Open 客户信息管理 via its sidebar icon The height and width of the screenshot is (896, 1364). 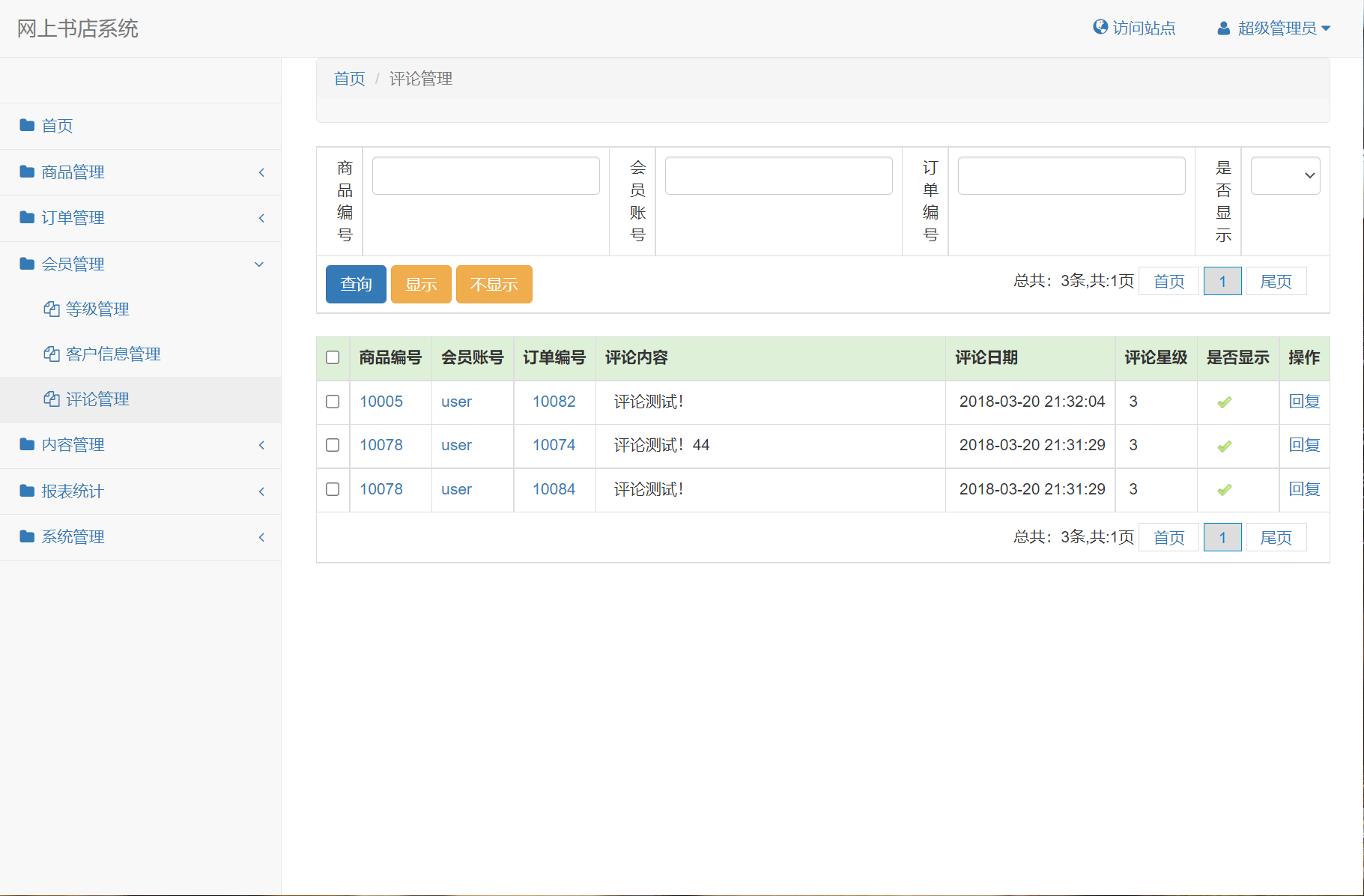[51, 354]
